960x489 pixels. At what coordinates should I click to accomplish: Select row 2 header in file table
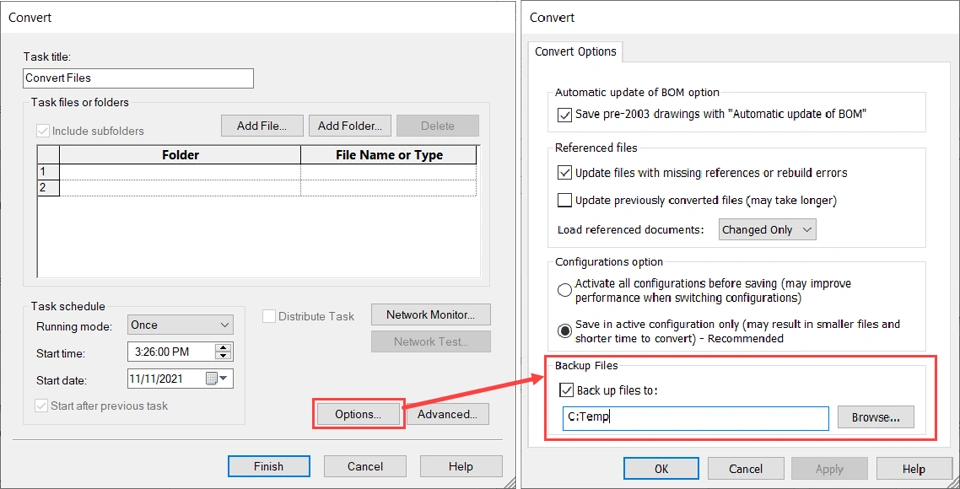point(48,188)
